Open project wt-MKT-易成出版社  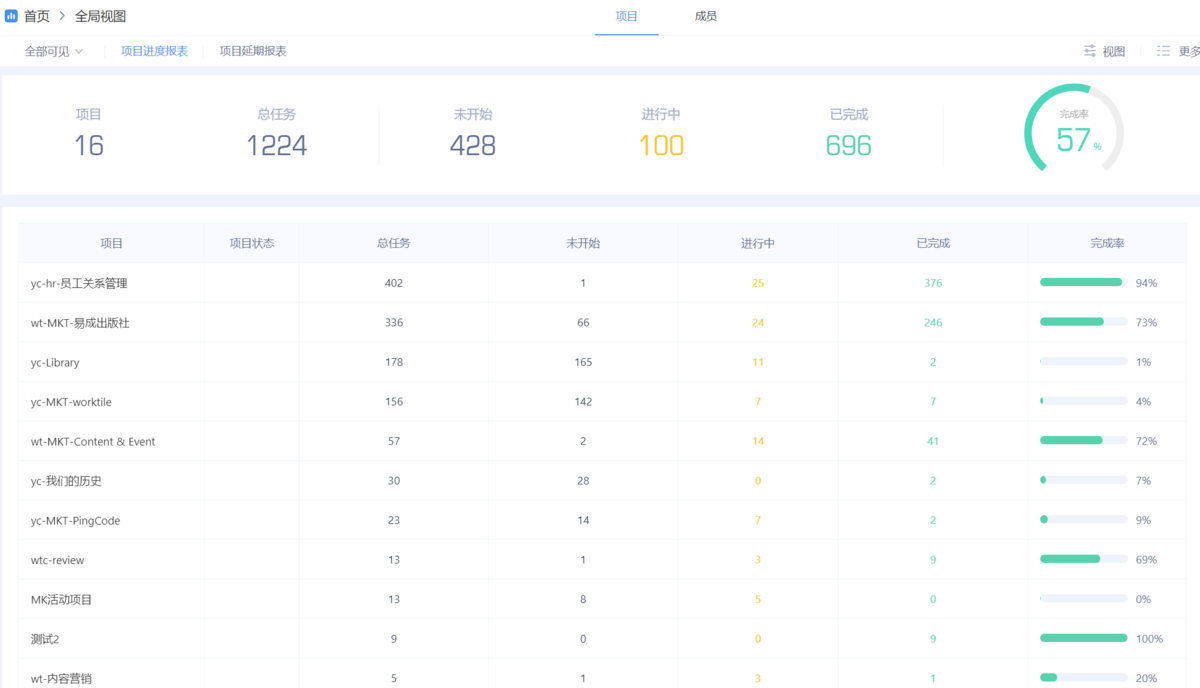pyautogui.click(x=80, y=323)
